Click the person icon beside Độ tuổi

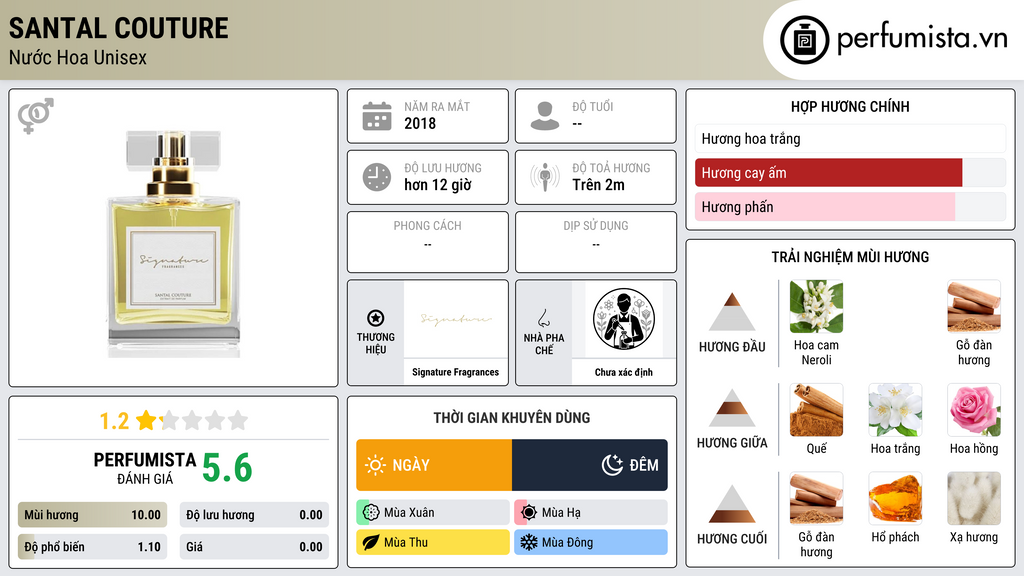[545, 116]
